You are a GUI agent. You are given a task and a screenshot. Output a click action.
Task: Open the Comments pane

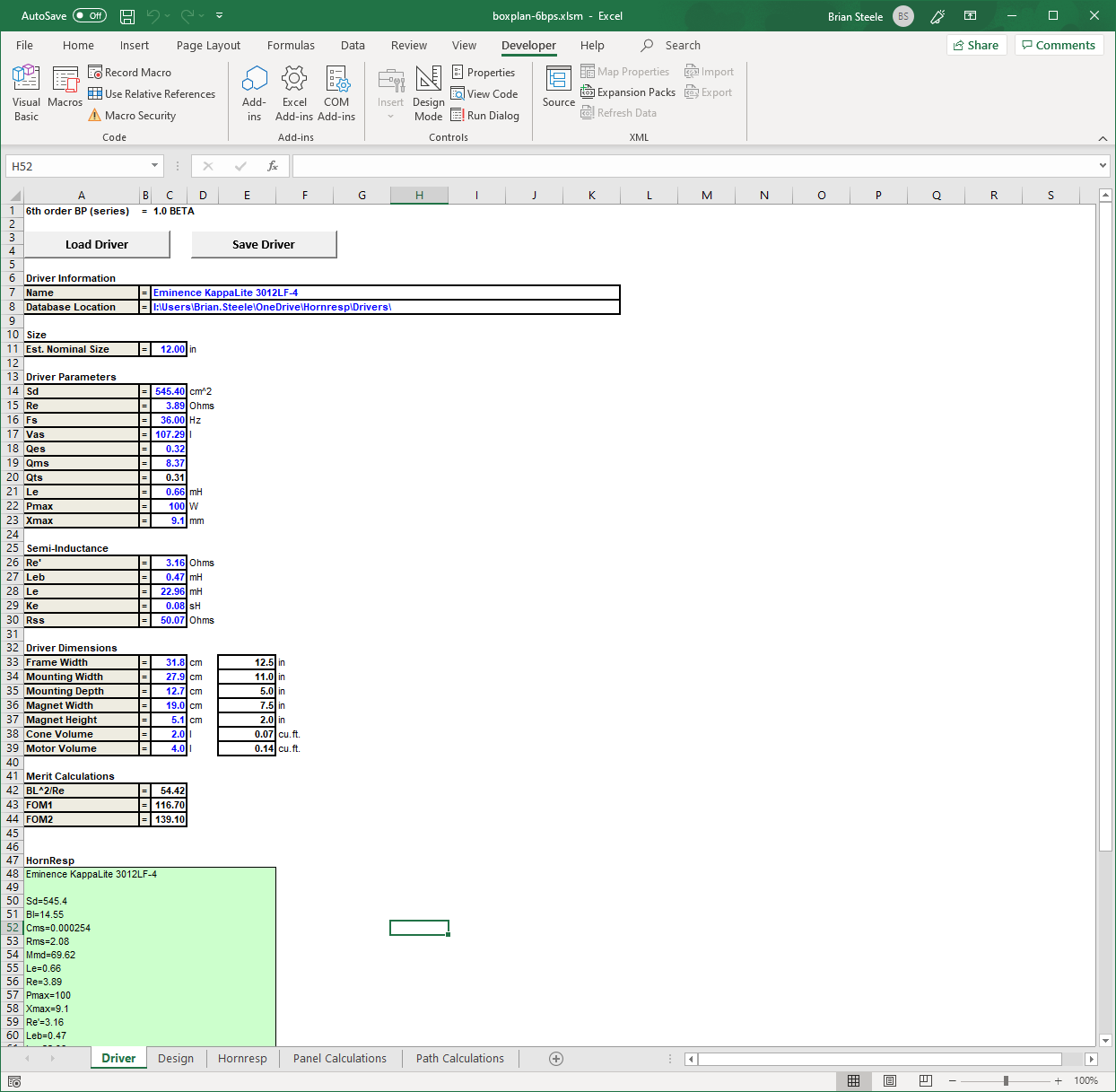[1059, 45]
